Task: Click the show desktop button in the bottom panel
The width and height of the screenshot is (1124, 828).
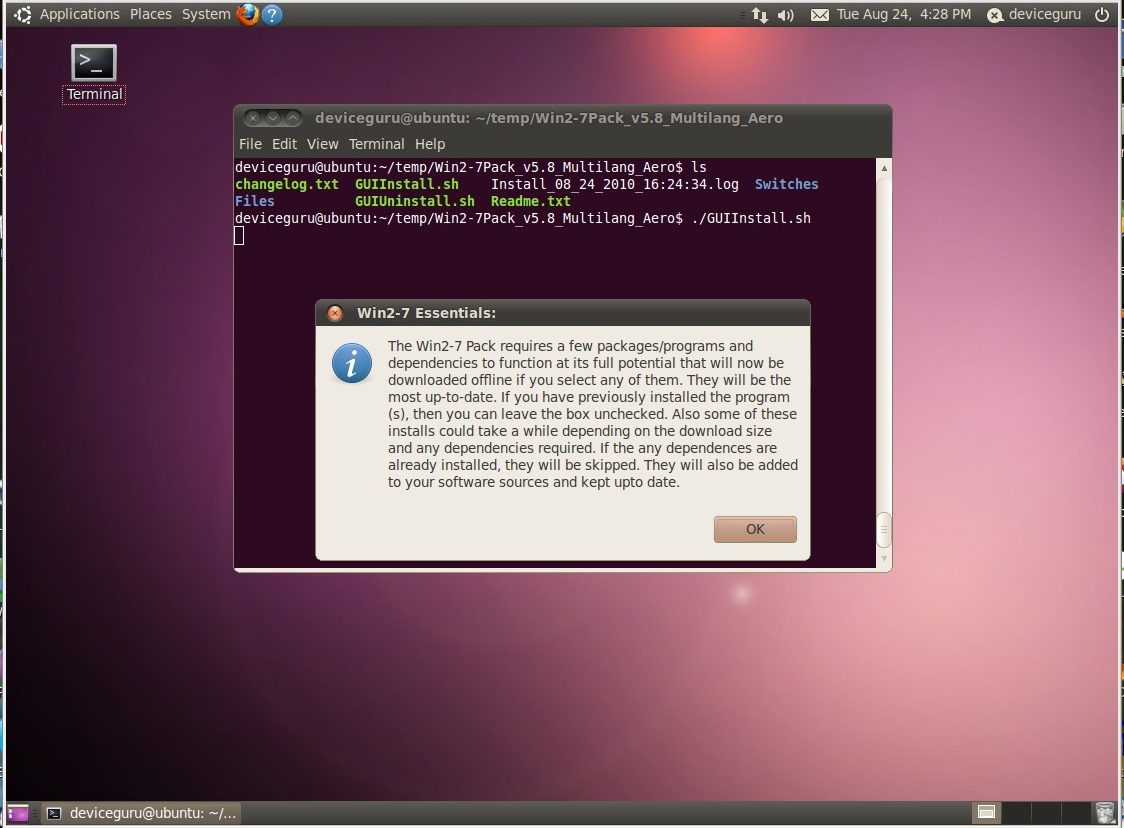Action: point(18,813)
